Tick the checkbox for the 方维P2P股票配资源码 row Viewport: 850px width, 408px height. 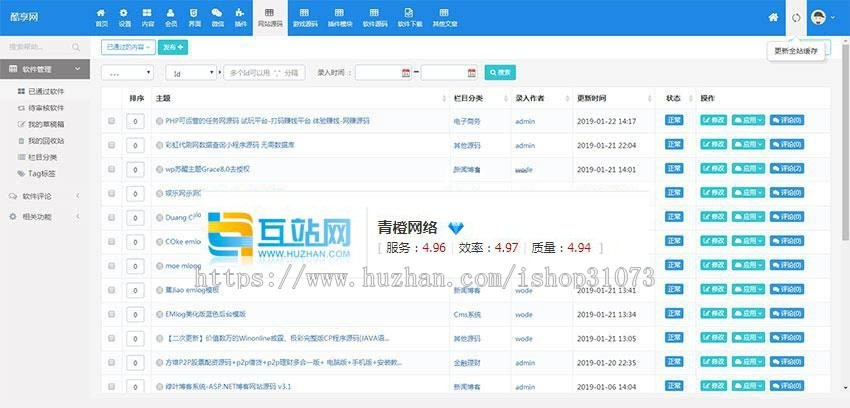(x=111, y=362)
